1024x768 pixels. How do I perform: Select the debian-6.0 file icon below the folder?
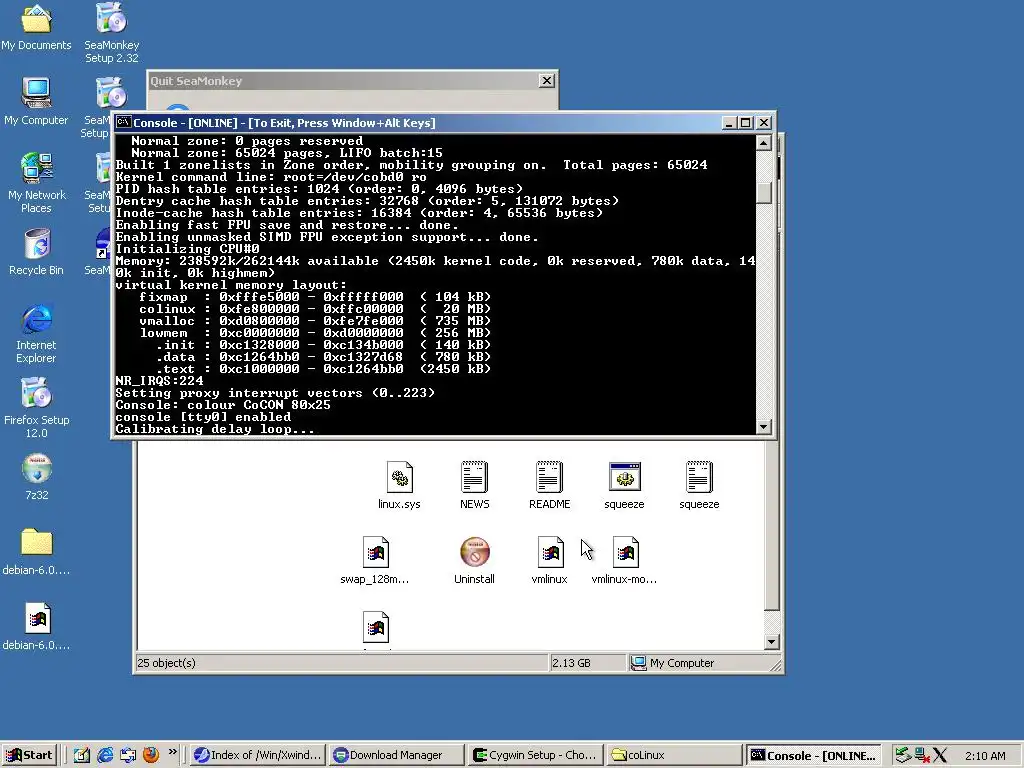(x=37, y=627)
